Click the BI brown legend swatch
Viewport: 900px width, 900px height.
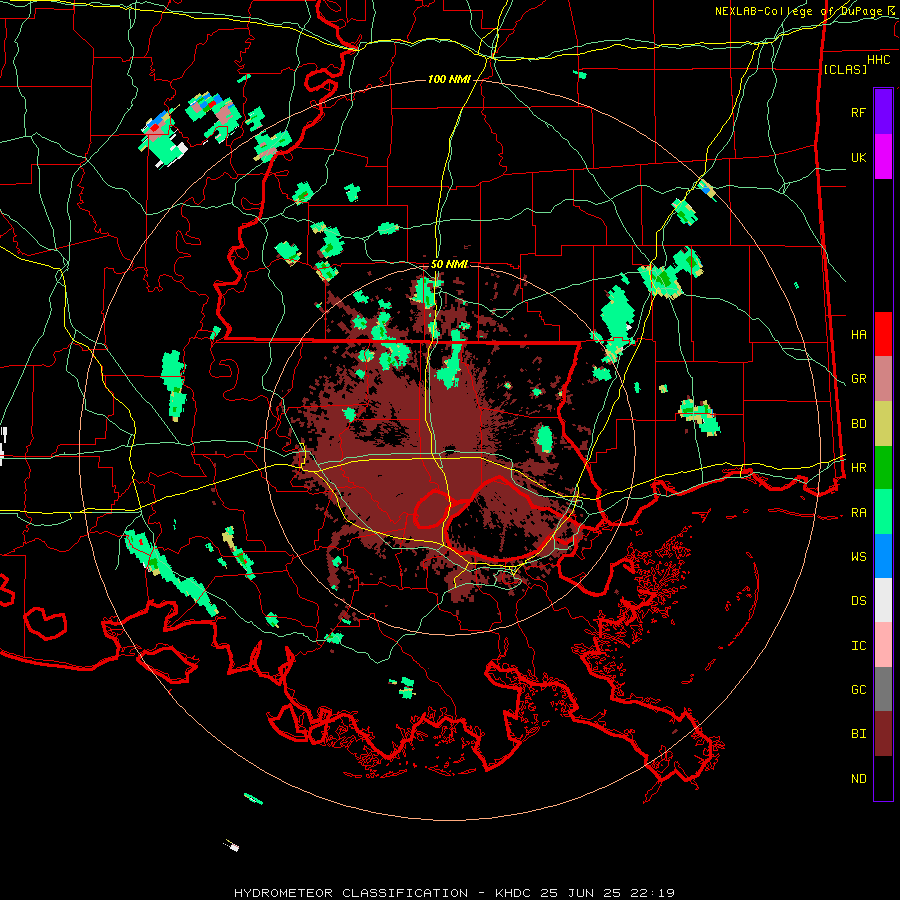pos(883,734)
